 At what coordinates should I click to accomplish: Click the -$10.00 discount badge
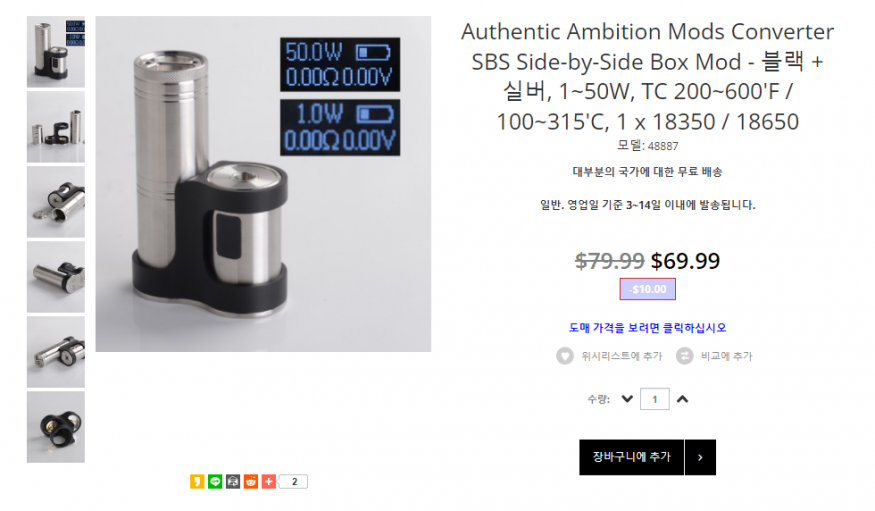pos(647,289)
